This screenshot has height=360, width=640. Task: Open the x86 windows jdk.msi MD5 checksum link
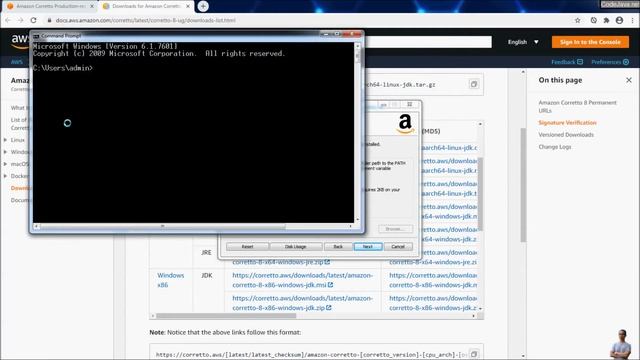tap(433, 280)
